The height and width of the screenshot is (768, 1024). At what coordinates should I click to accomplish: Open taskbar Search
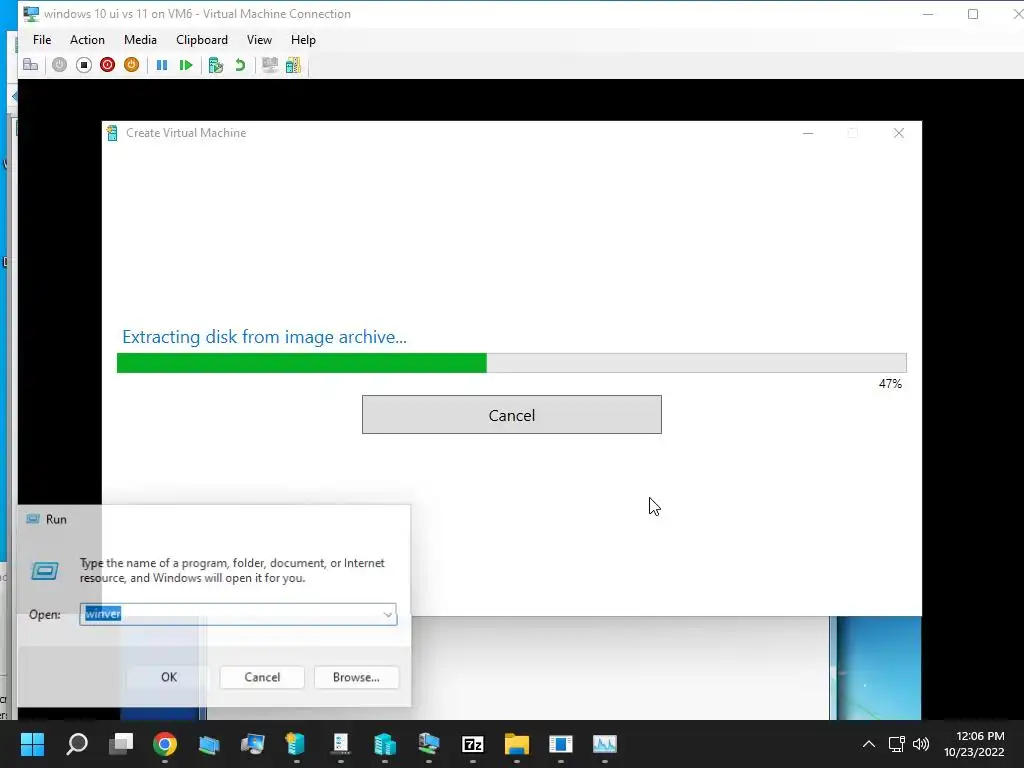click(x=77, y=744)
